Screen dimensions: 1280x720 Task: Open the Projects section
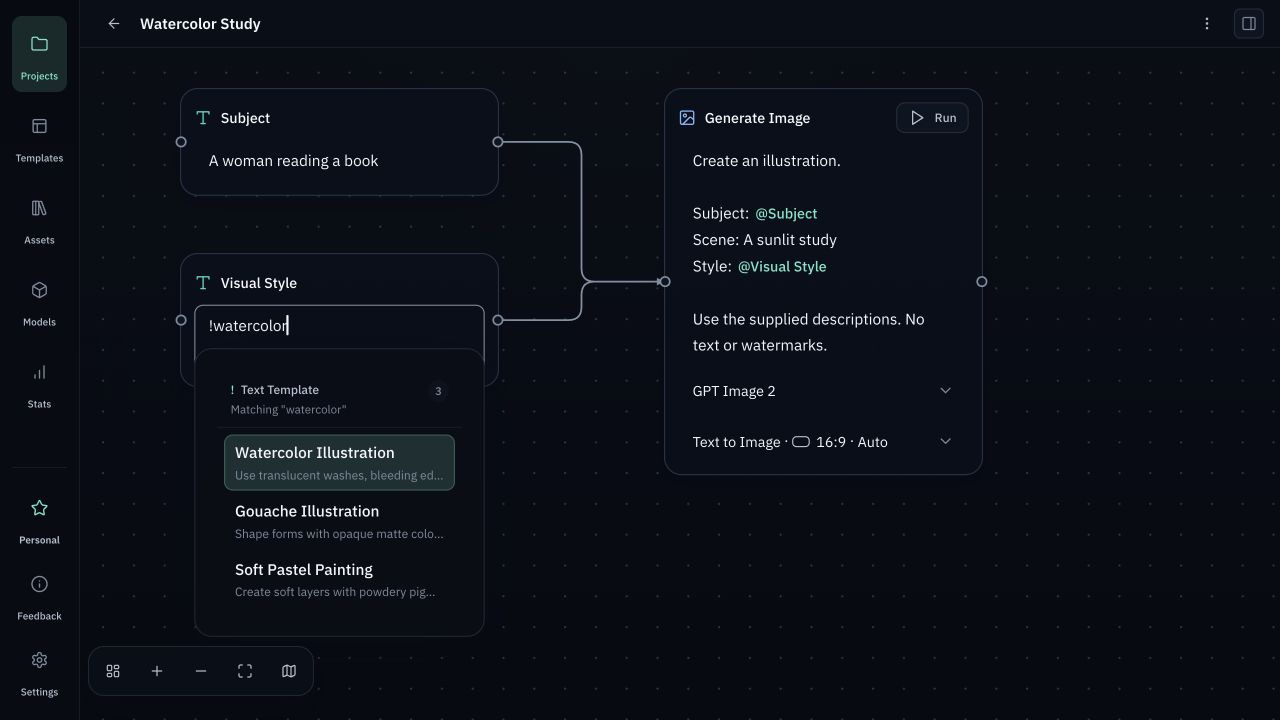point(39,54)
